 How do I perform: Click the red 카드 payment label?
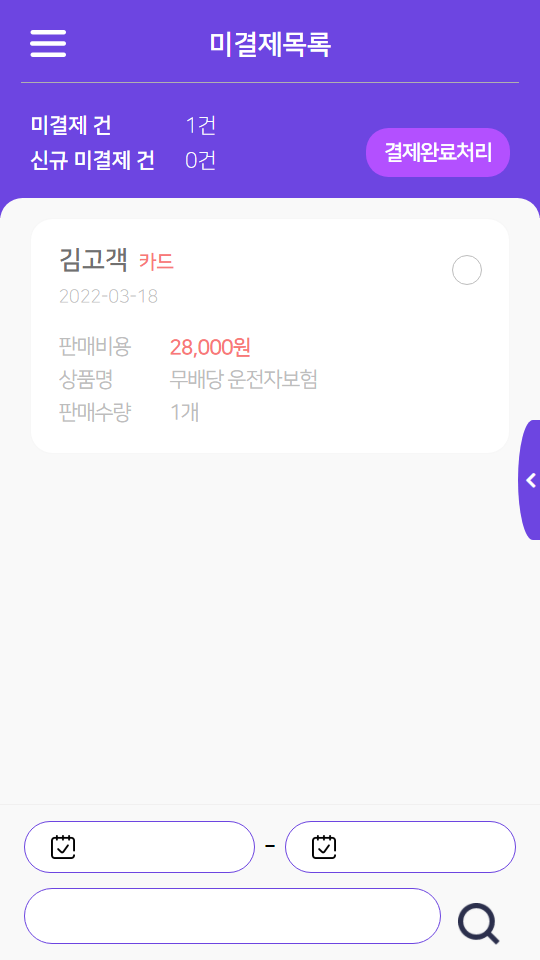pos(156,262)
